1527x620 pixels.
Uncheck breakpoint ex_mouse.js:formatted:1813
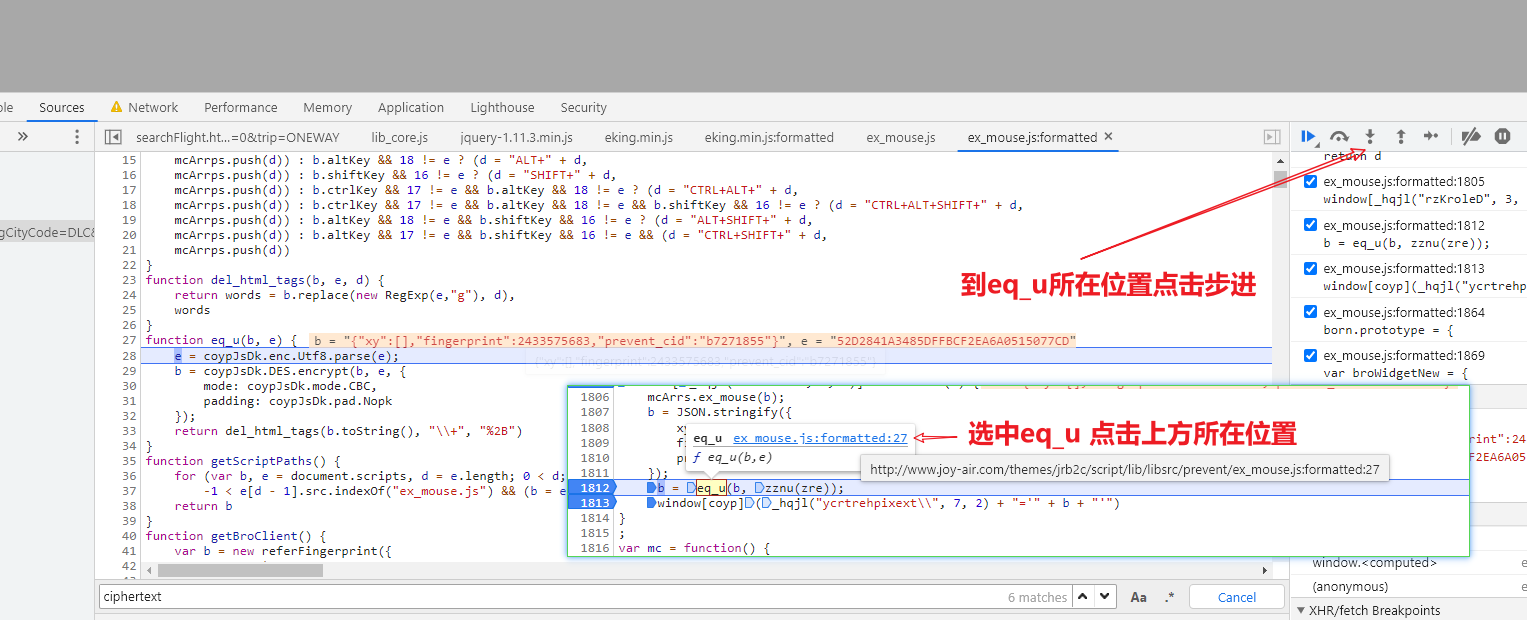click(1310, 268)
